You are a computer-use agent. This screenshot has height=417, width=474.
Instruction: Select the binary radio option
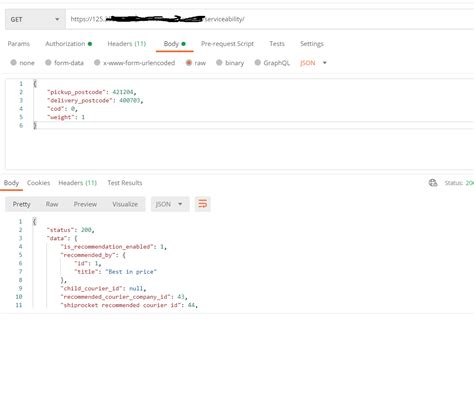click(219, 62)
